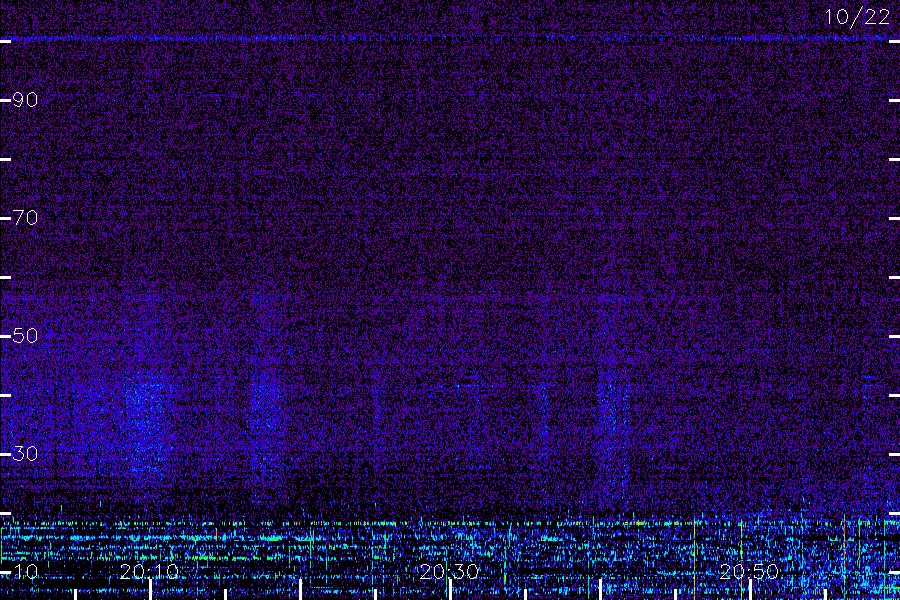Select the 20:30 time label
Screen dimensions: 900x600
click(449, 571)
